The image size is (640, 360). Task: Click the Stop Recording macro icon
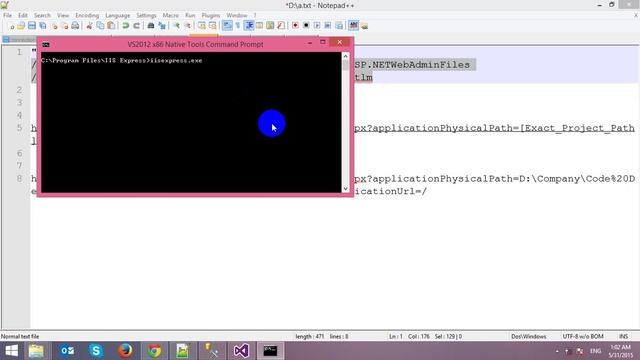tap(306, 26)
